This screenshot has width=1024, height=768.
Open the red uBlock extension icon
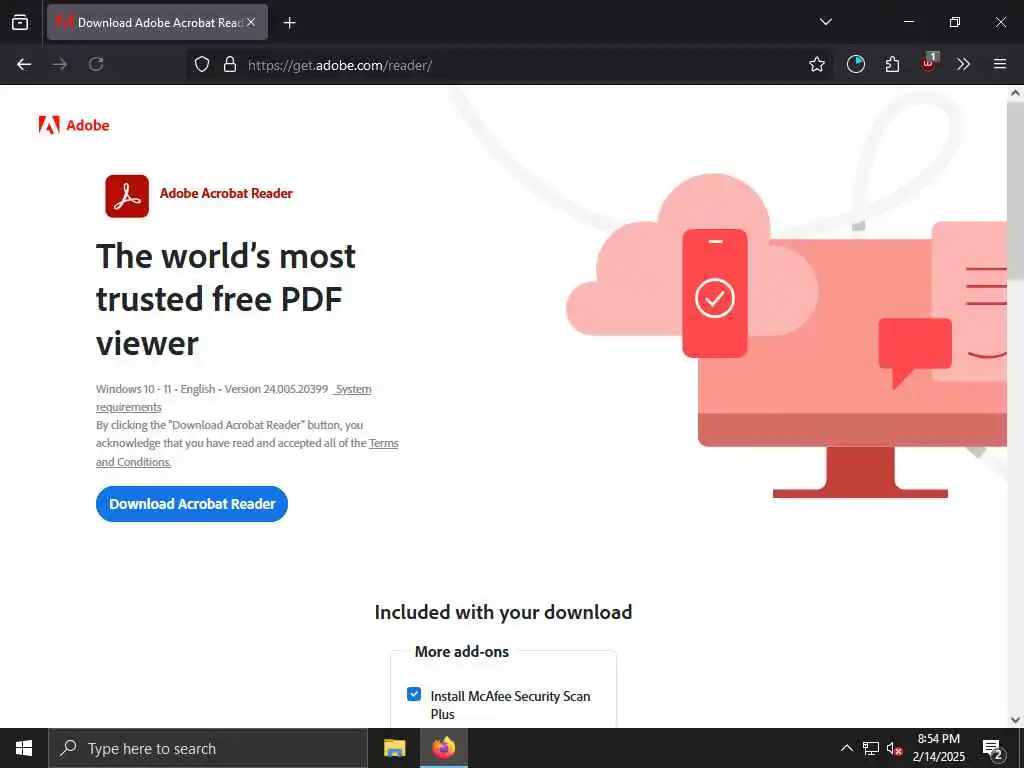click(929, 64)
